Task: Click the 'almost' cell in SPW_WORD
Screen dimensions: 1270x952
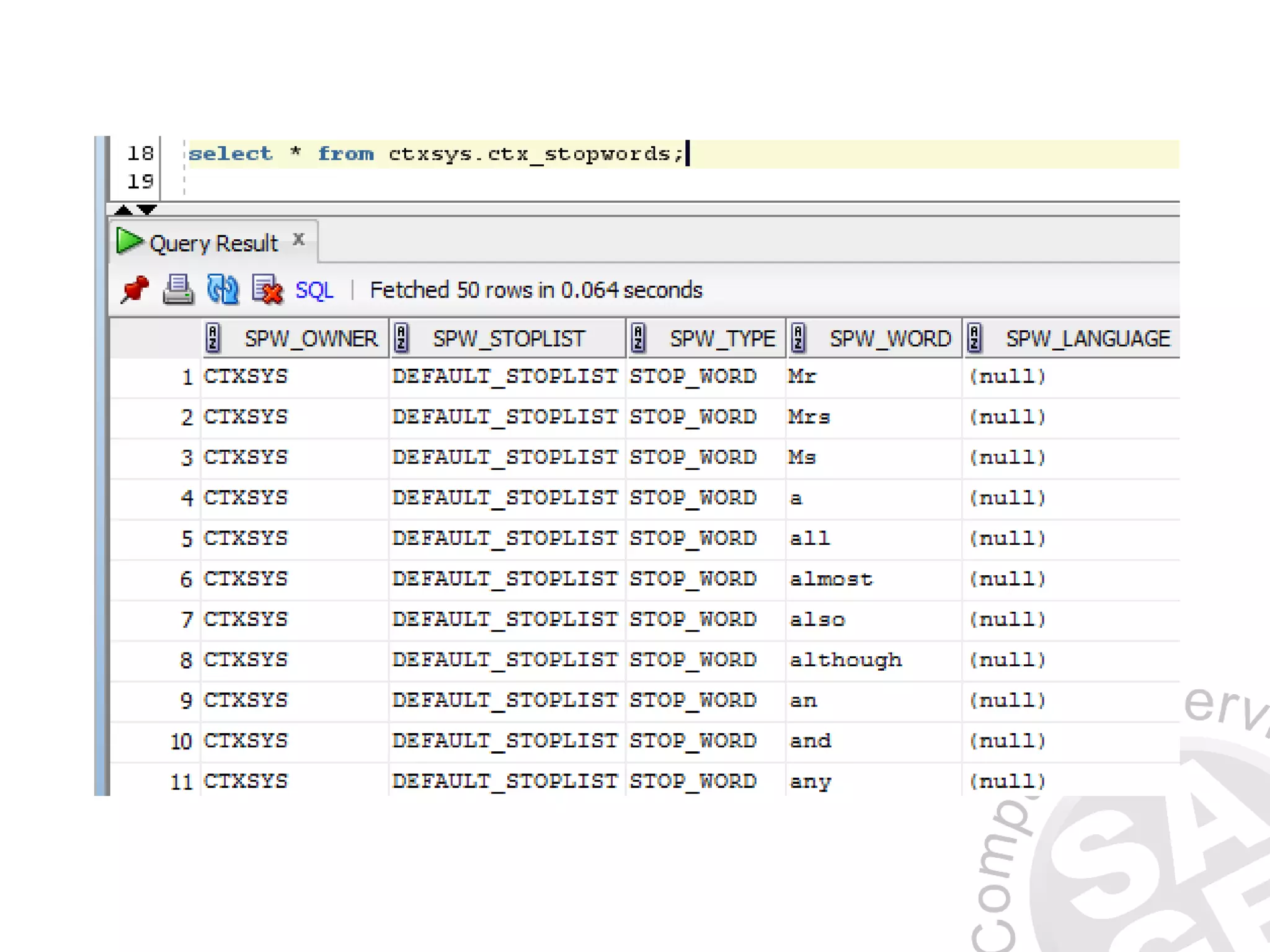Action: click(830, 579)
